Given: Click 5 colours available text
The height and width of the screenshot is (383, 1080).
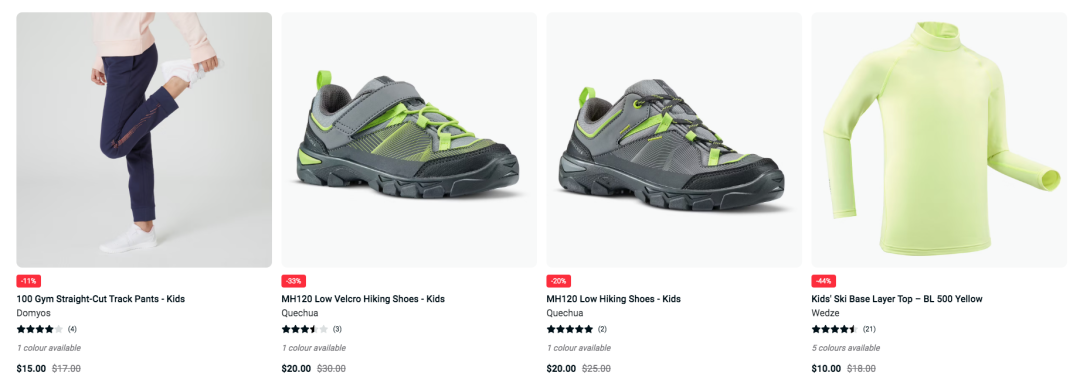Looking at the screenshot, I should 846,348.
